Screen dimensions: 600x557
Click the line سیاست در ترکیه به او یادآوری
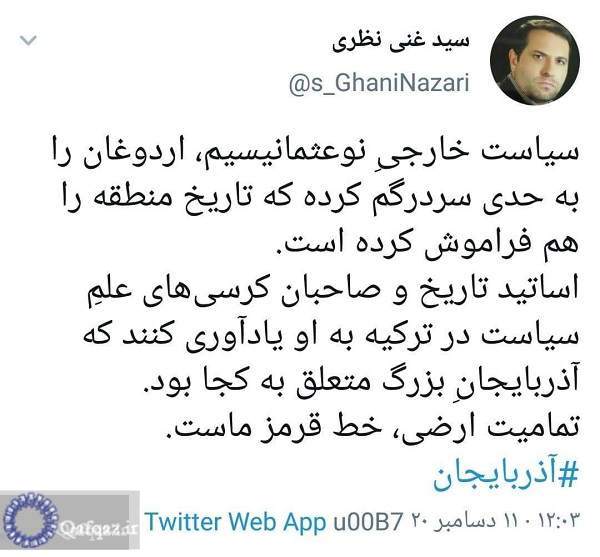pyautogui.click(x=331, y=336)
